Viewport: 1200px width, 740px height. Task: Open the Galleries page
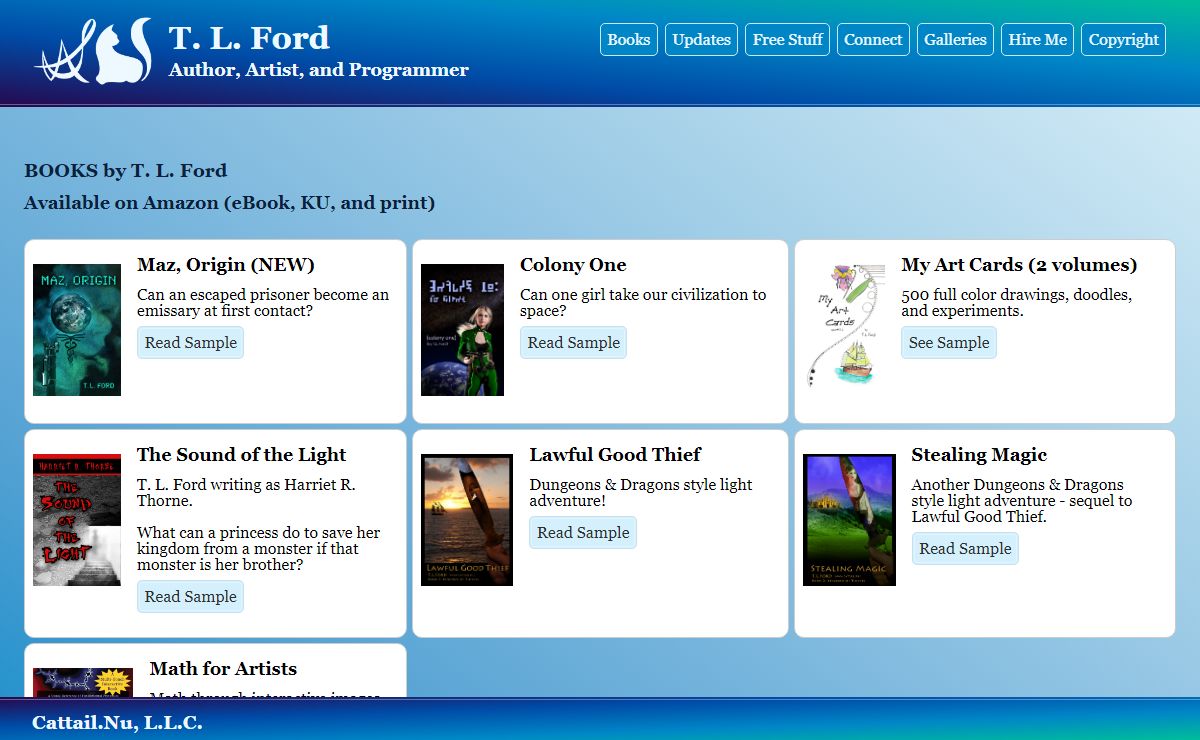[955, 40]
